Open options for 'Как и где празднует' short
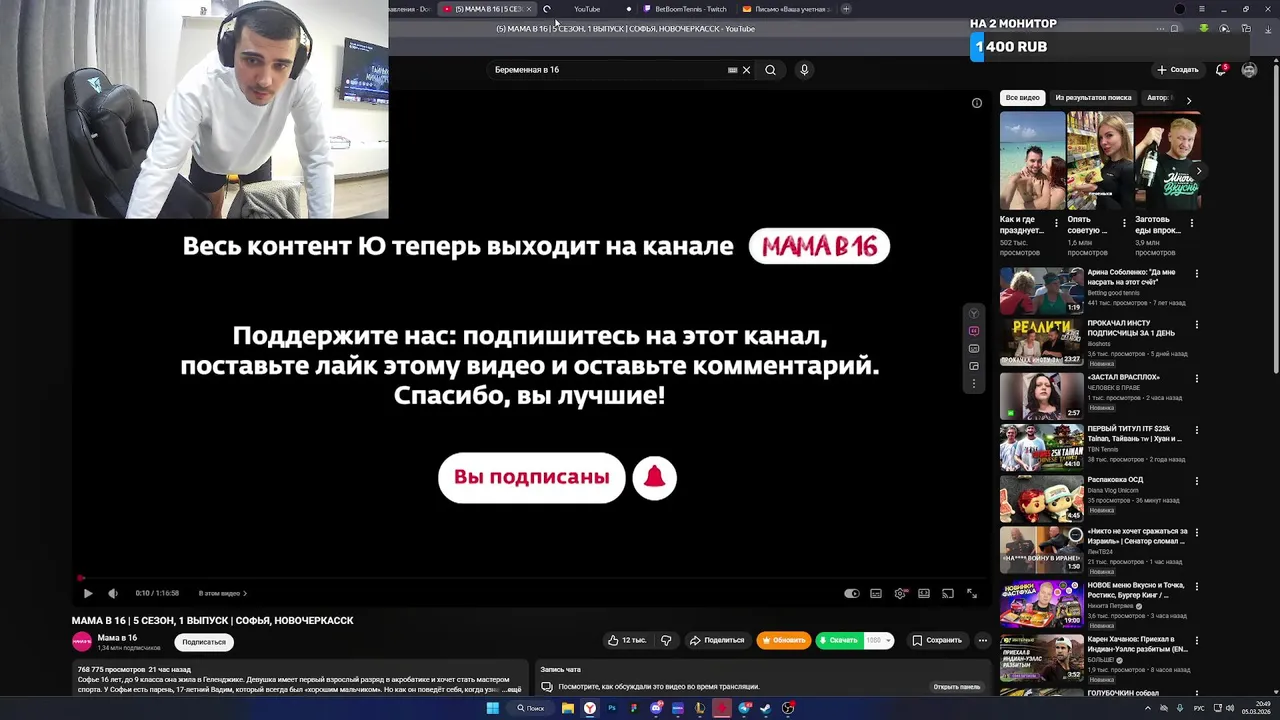 tap(1056, 223)
